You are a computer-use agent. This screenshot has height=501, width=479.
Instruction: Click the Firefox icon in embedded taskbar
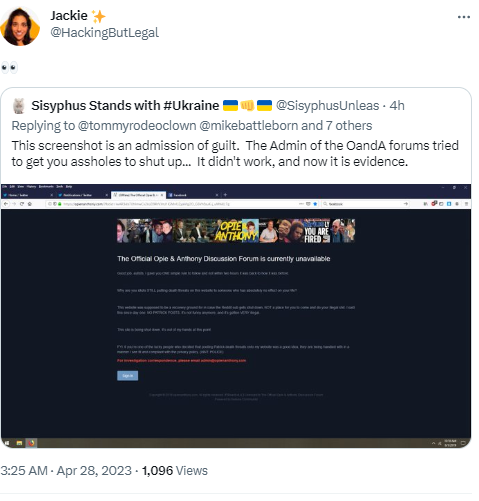[x=32, y=443]
